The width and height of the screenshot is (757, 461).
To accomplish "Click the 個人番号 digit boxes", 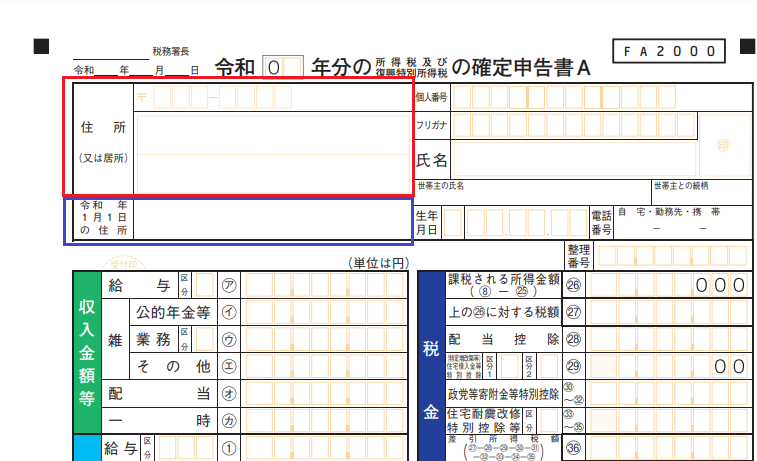I will coord(564,98).
